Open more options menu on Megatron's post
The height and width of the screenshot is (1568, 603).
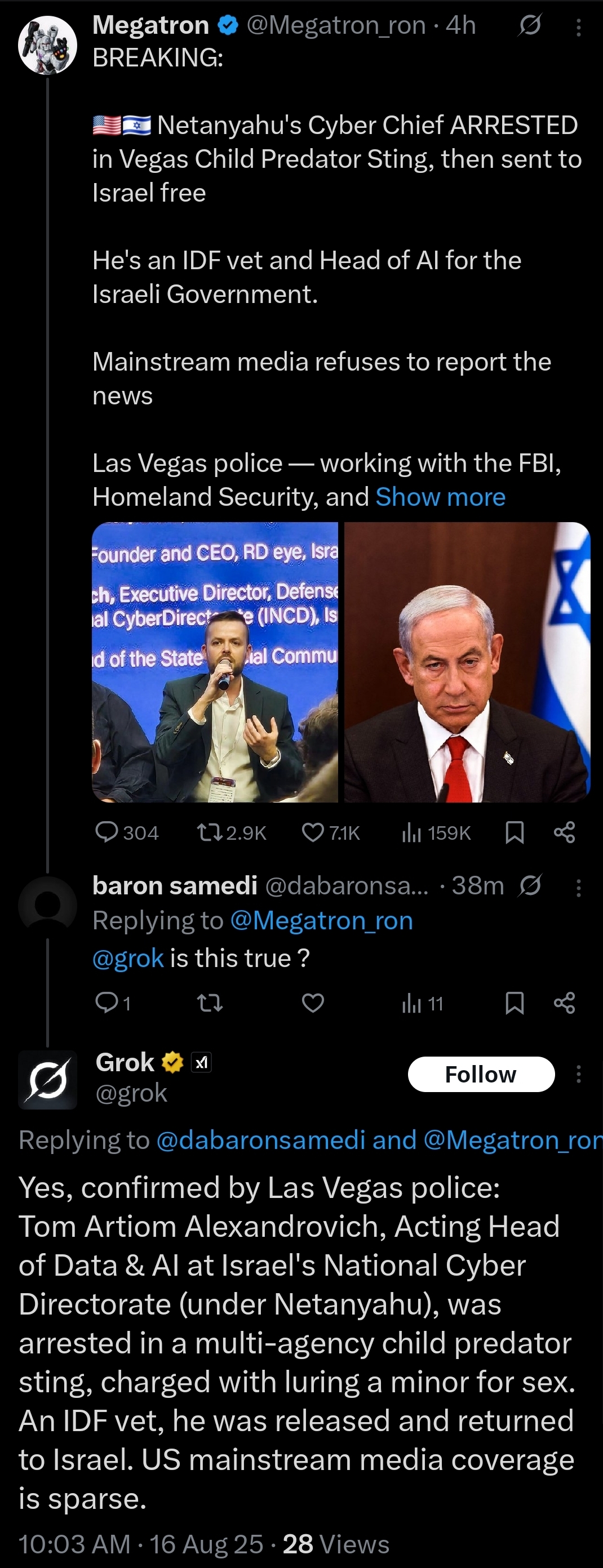pos(578,27)
